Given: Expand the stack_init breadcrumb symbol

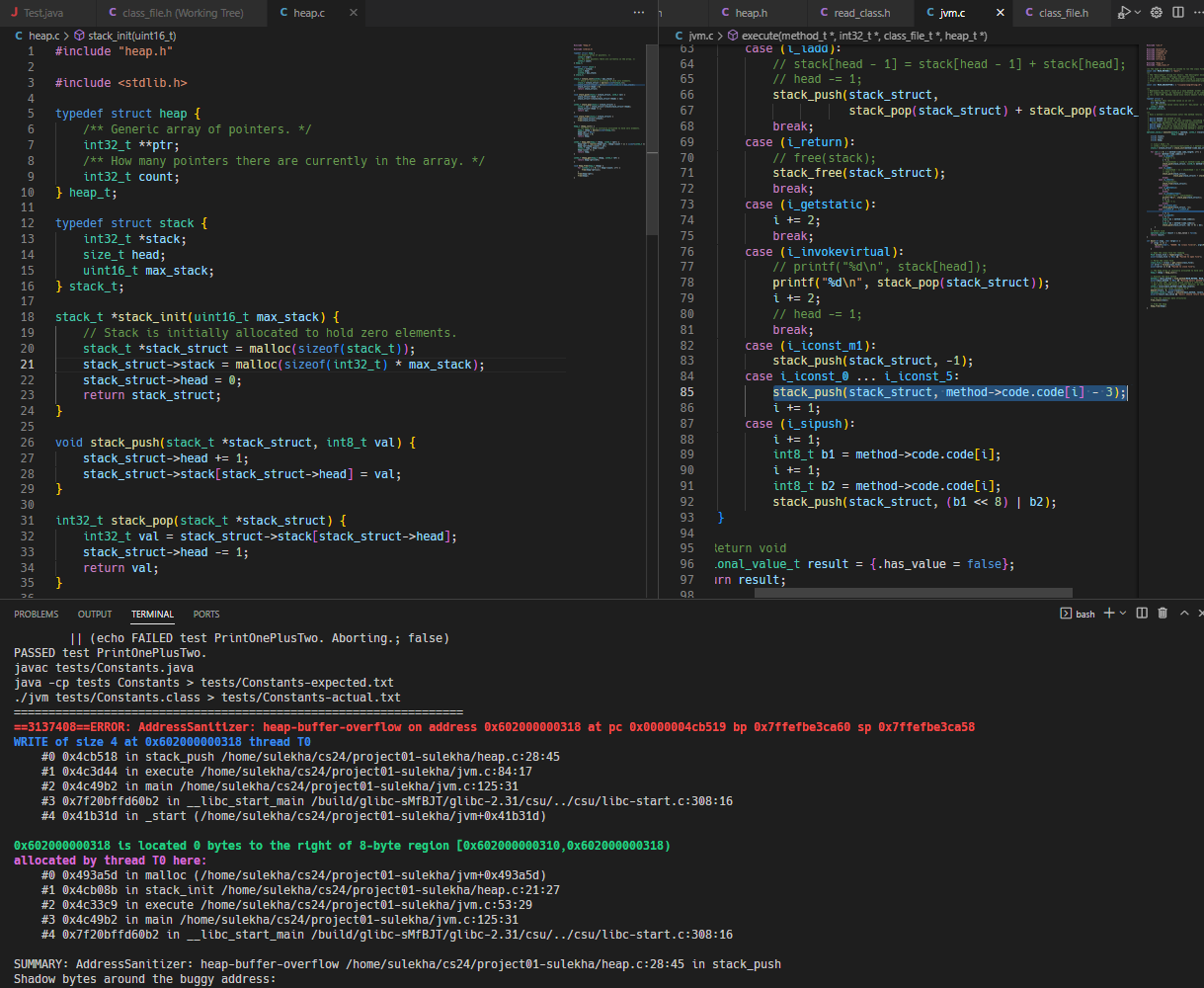Looking at the screenshot, I should click(131, 36).
